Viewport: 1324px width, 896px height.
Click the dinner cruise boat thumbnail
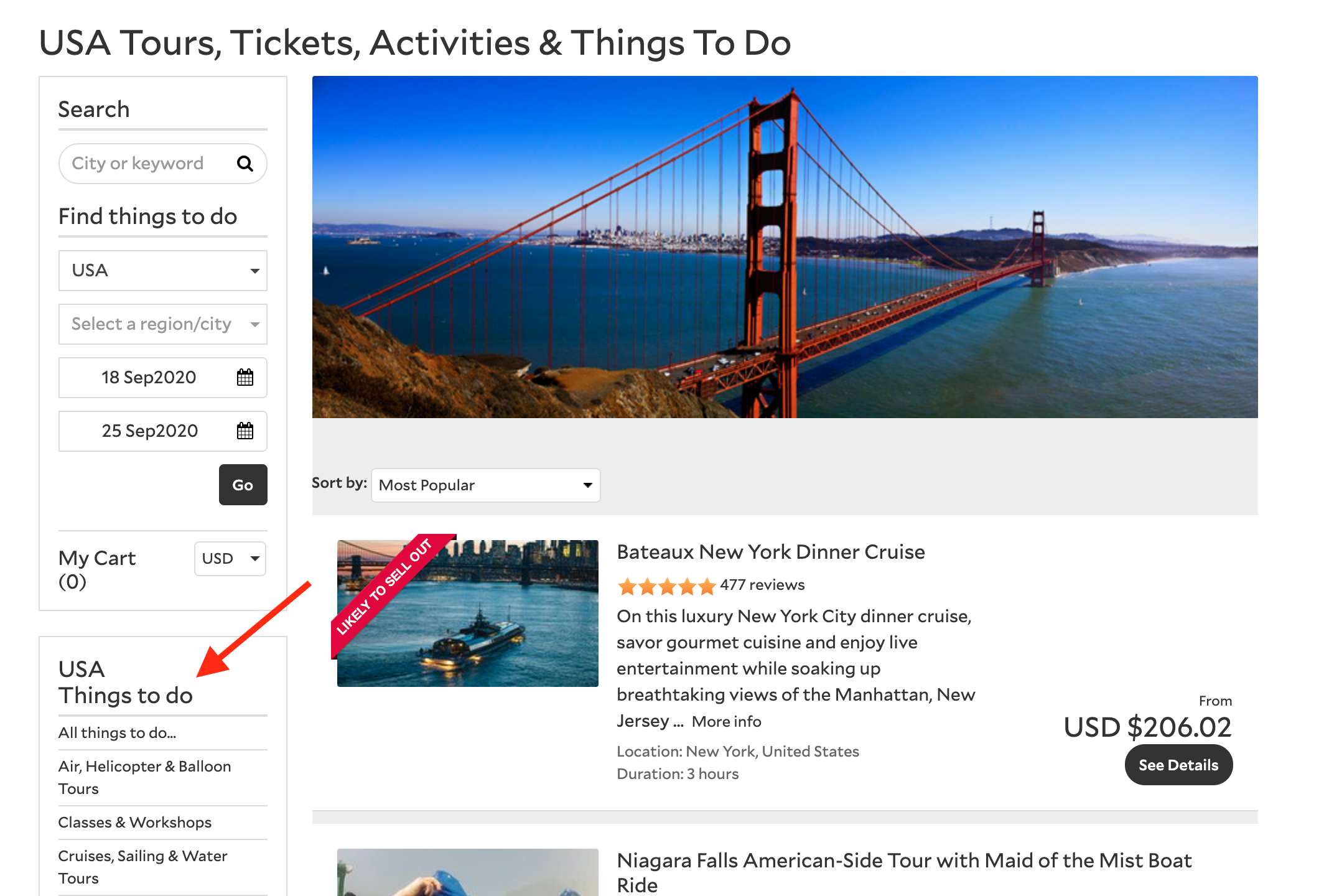tap(468, 614)
